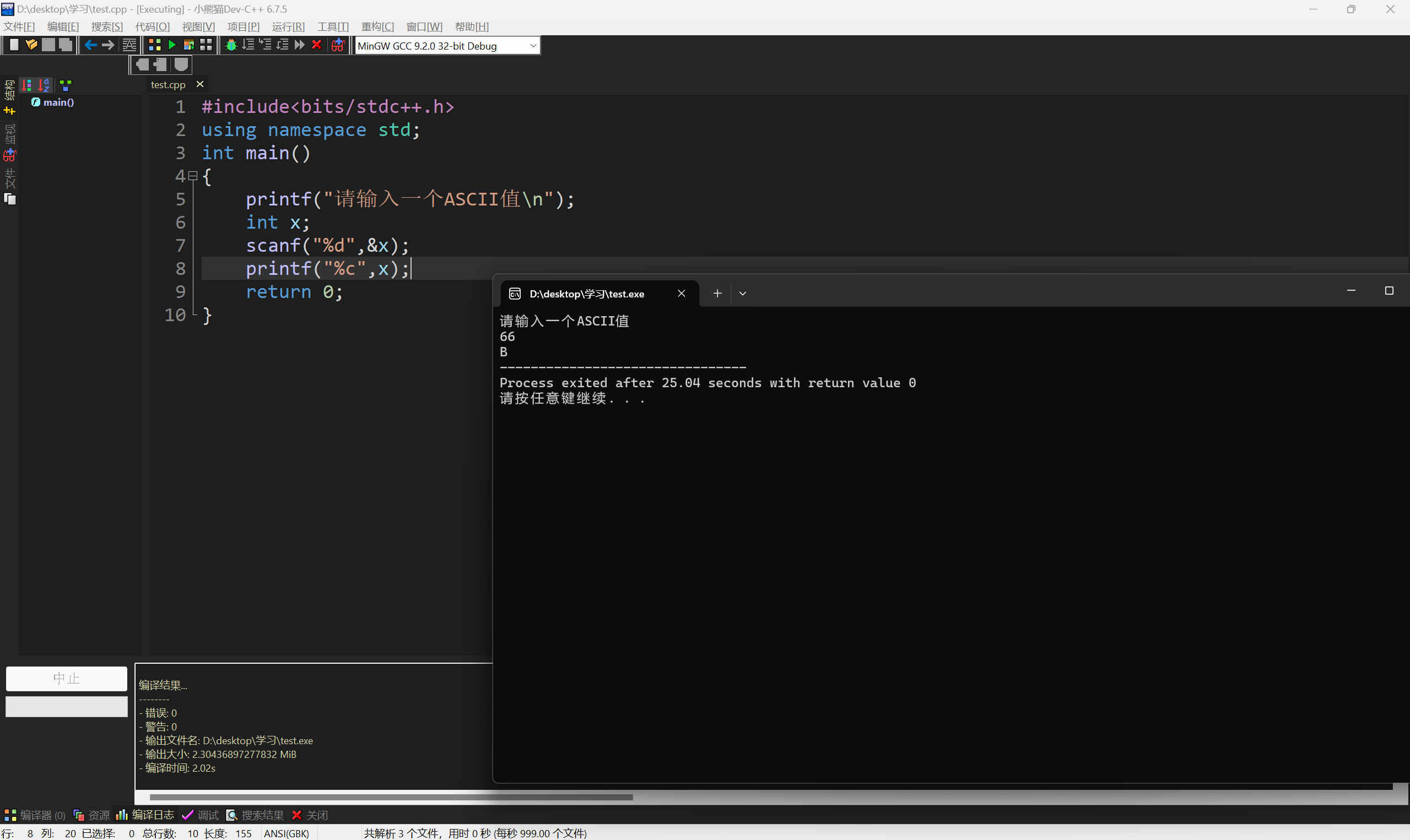This screenshot has height=840, width=1410.
Task: Open the 重构[C] menu
Action: click(x=377, y=26)
